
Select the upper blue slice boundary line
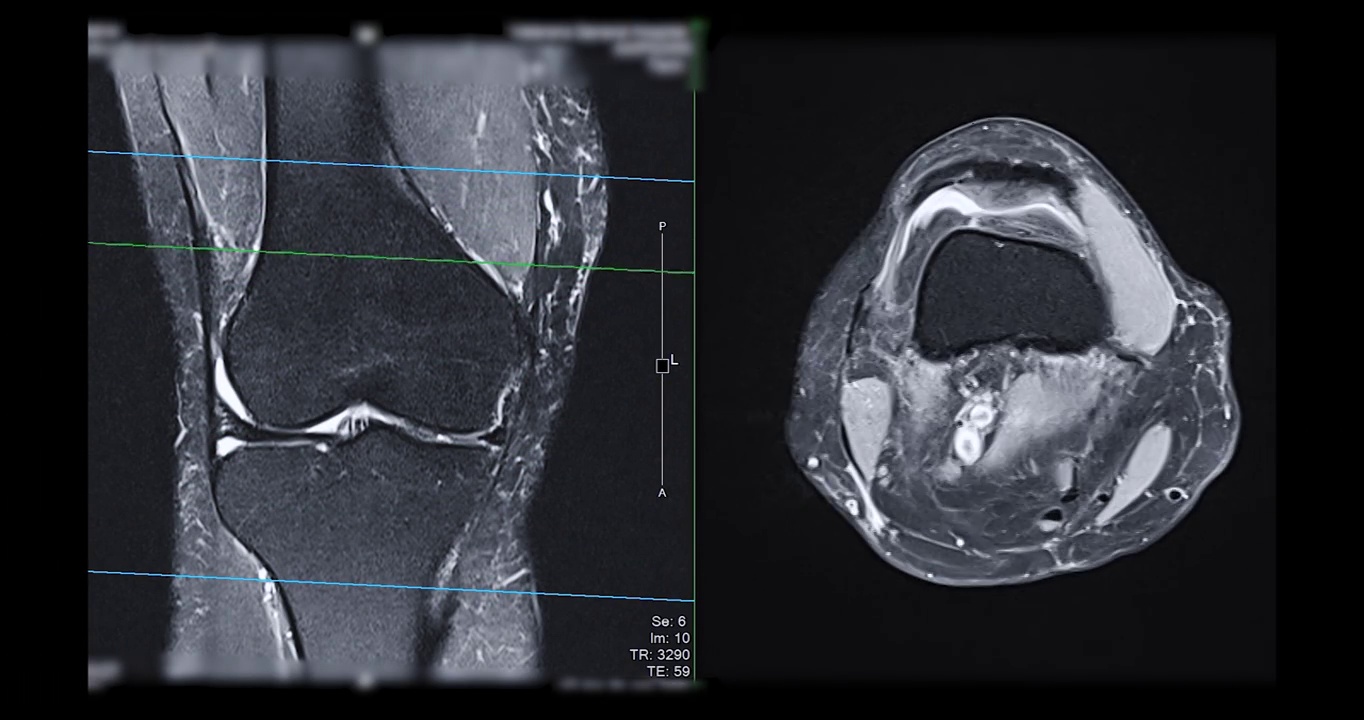pyautogui.click(x=391, y=167)
